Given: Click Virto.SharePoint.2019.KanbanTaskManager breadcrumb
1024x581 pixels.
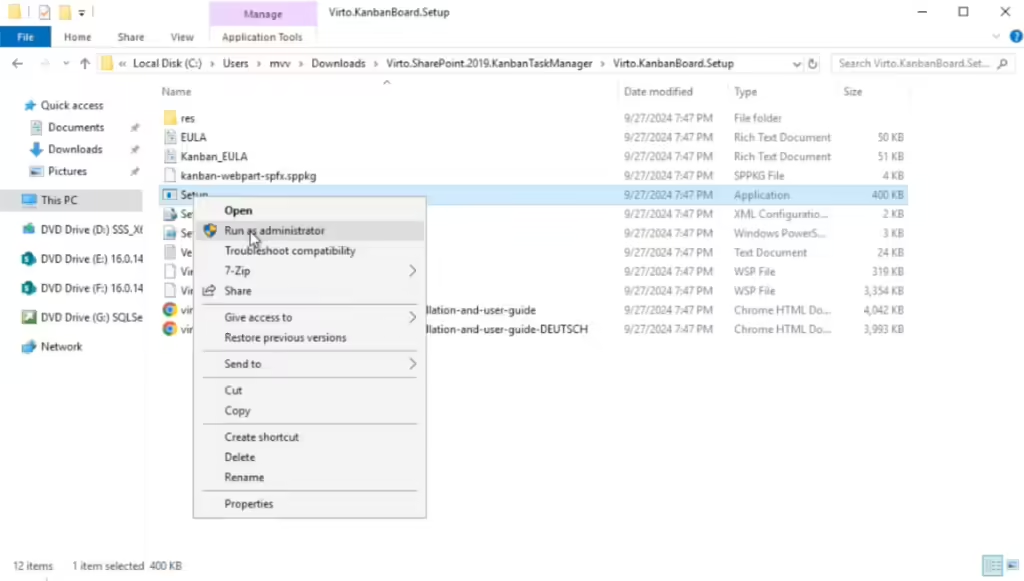Looking at the screenshot, I should (x=489, y=63).
